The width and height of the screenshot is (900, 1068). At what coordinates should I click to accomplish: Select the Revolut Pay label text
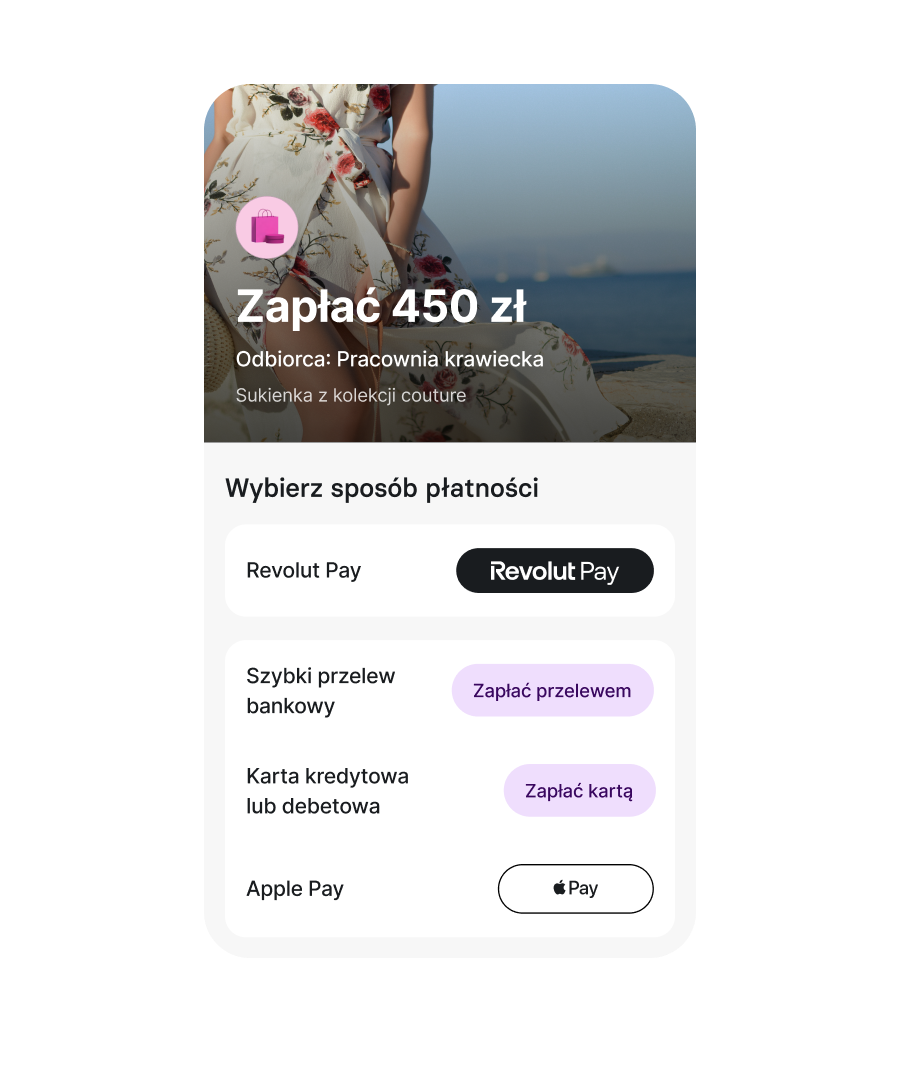tap(304, 571)
